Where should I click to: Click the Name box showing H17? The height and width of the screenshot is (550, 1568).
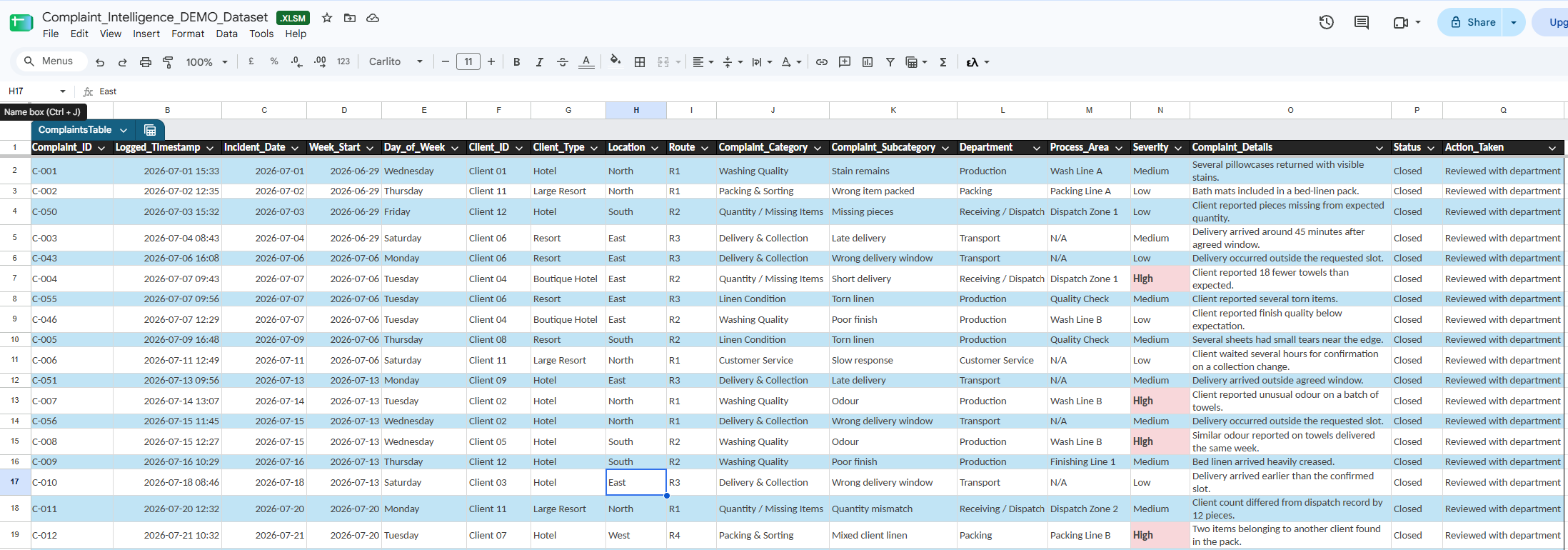(x=37, y=91)
